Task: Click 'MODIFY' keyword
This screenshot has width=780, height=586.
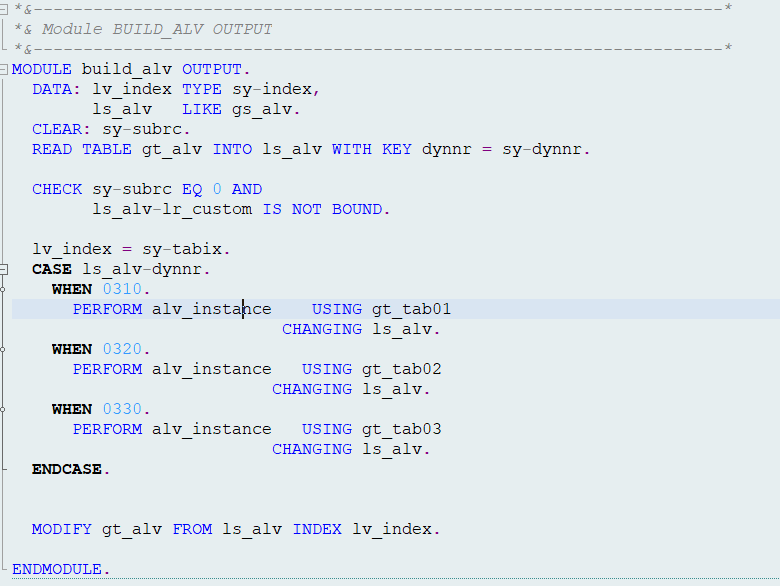Action: [x=62, y=529]
